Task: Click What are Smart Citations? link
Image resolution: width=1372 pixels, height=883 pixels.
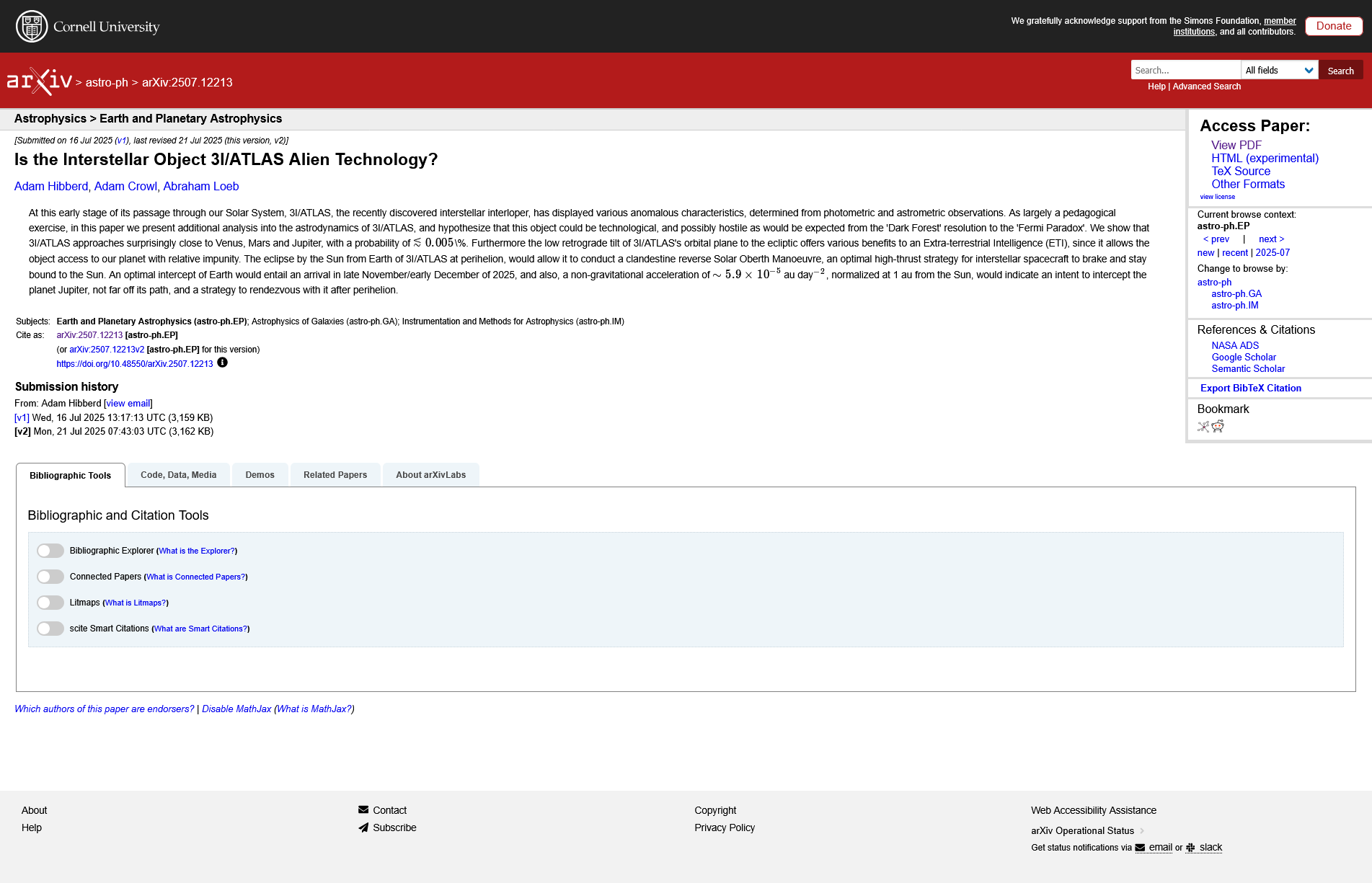Action: pos(200,629)
